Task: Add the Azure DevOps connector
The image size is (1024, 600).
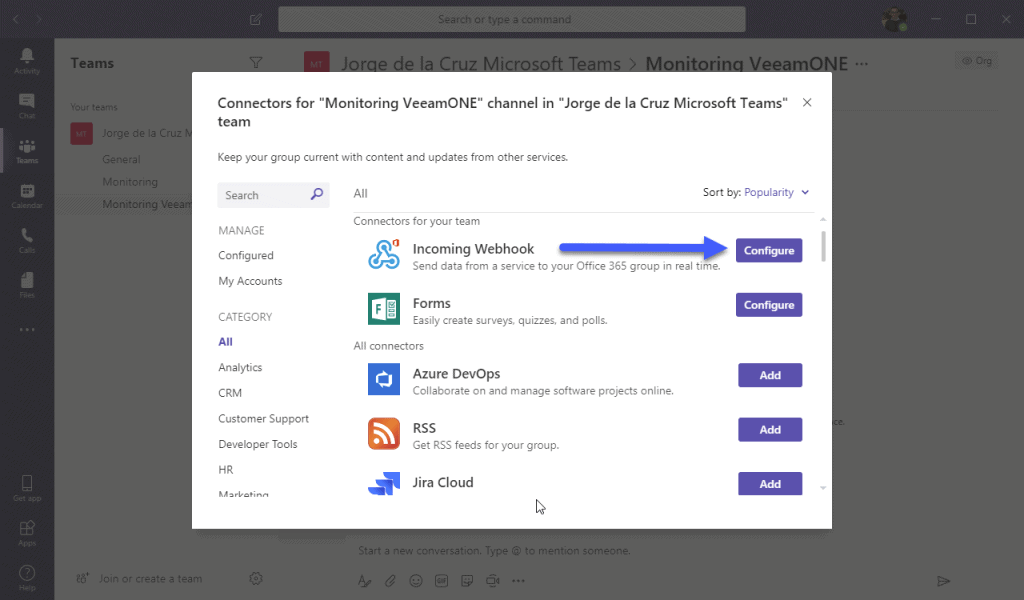Action: click(x=770, y=375)
